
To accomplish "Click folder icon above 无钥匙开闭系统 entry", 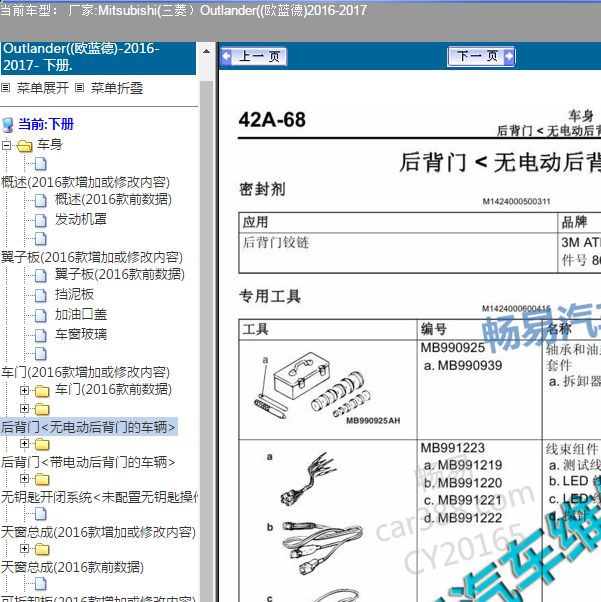I will tap(42, 480).
